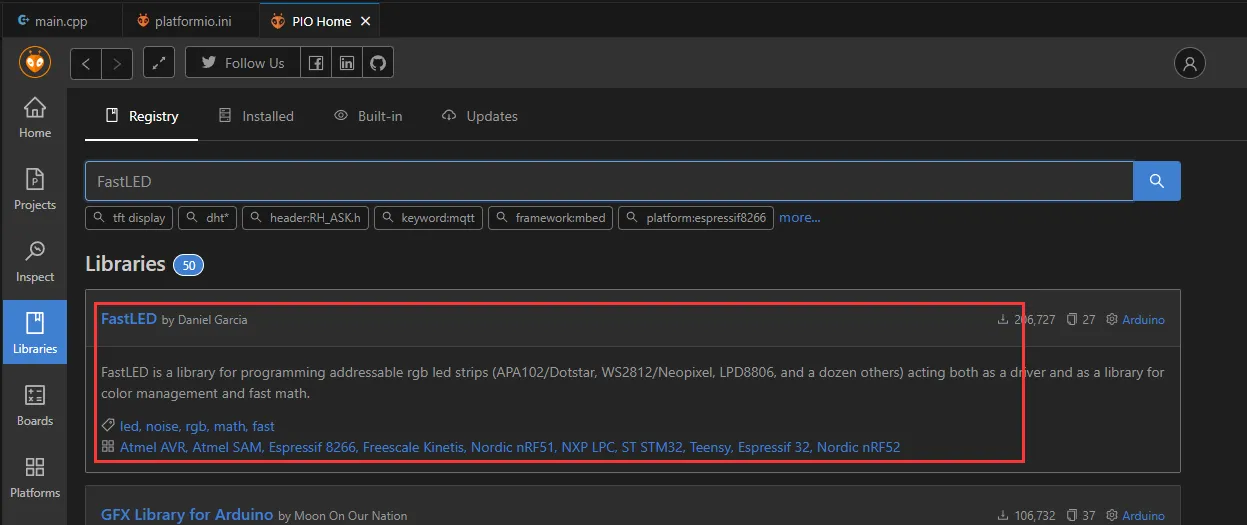This screenshot has width=1247, height=525.
Task: Select Libraries in the sidebar
Action: click(35, 333)
